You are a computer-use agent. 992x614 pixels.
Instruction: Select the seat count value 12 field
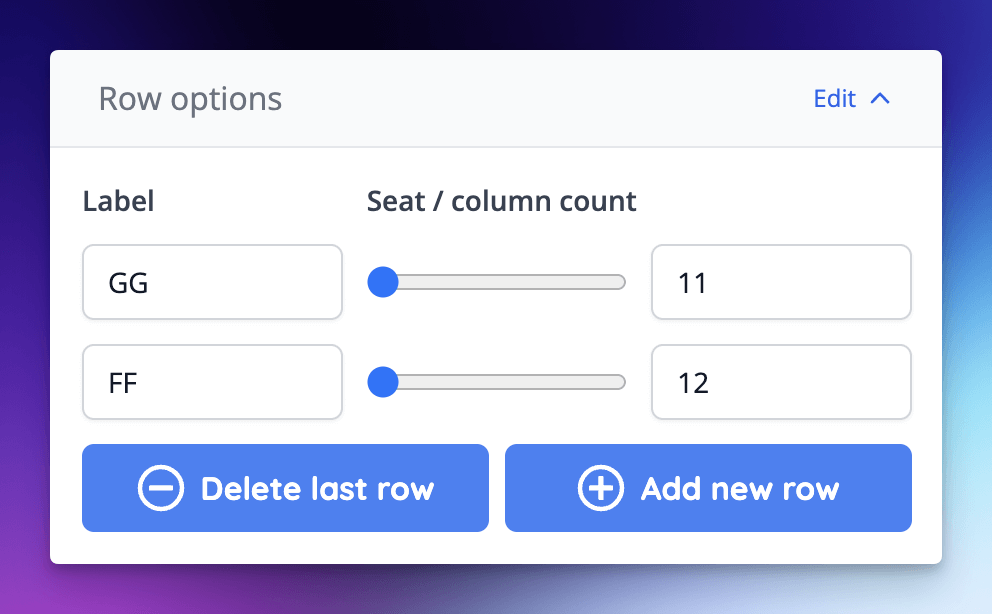coord(781,382)
